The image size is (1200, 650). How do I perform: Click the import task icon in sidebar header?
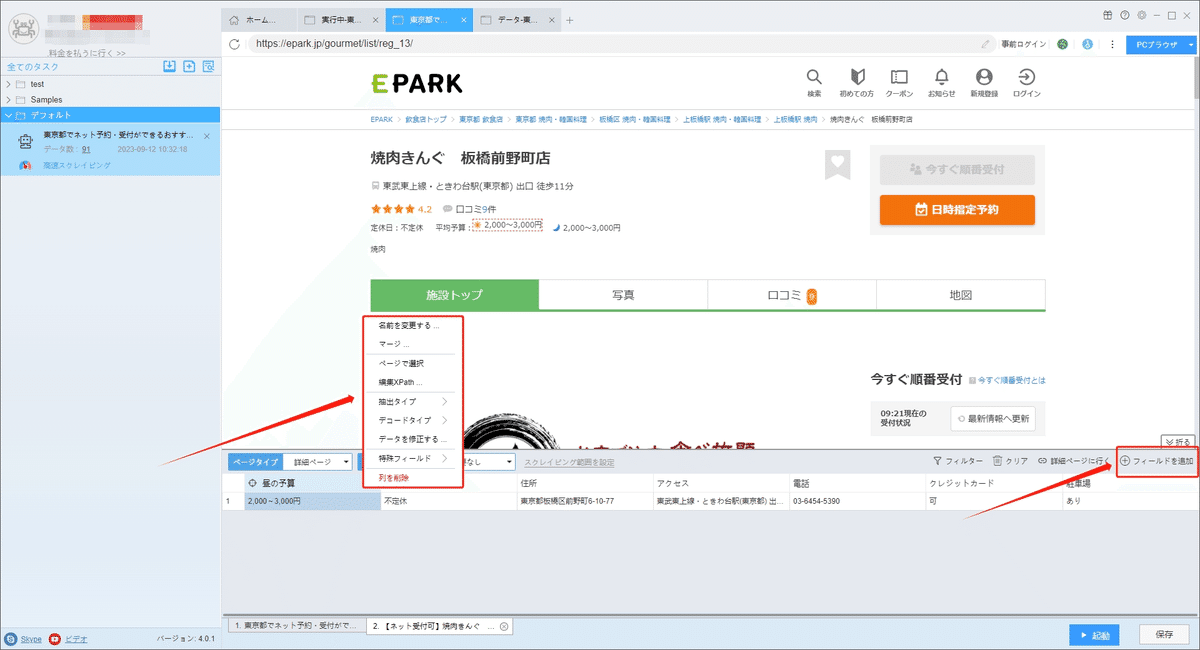pyautogui.click(x=169, y=67)
